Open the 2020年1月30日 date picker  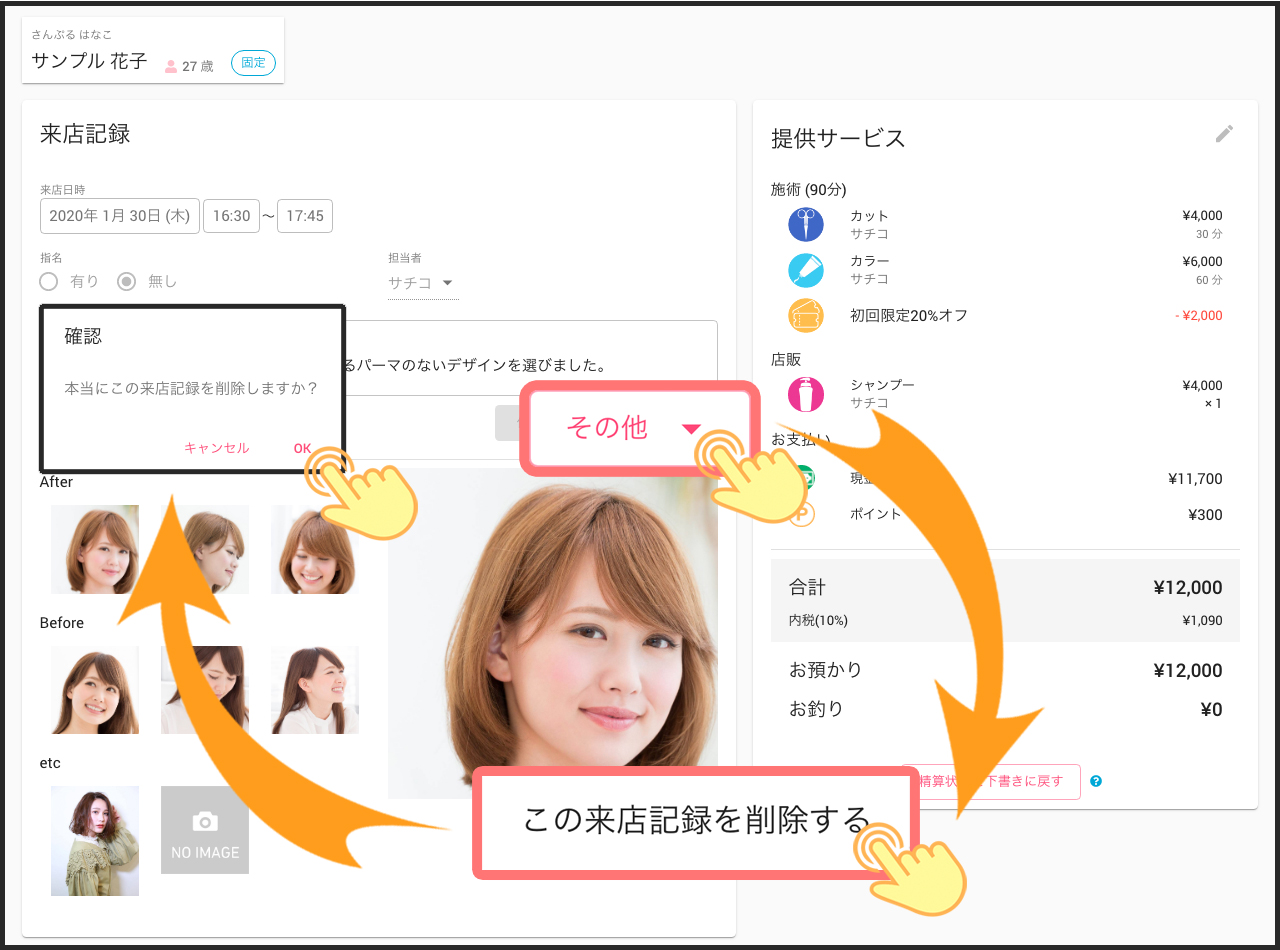(119, 216)
